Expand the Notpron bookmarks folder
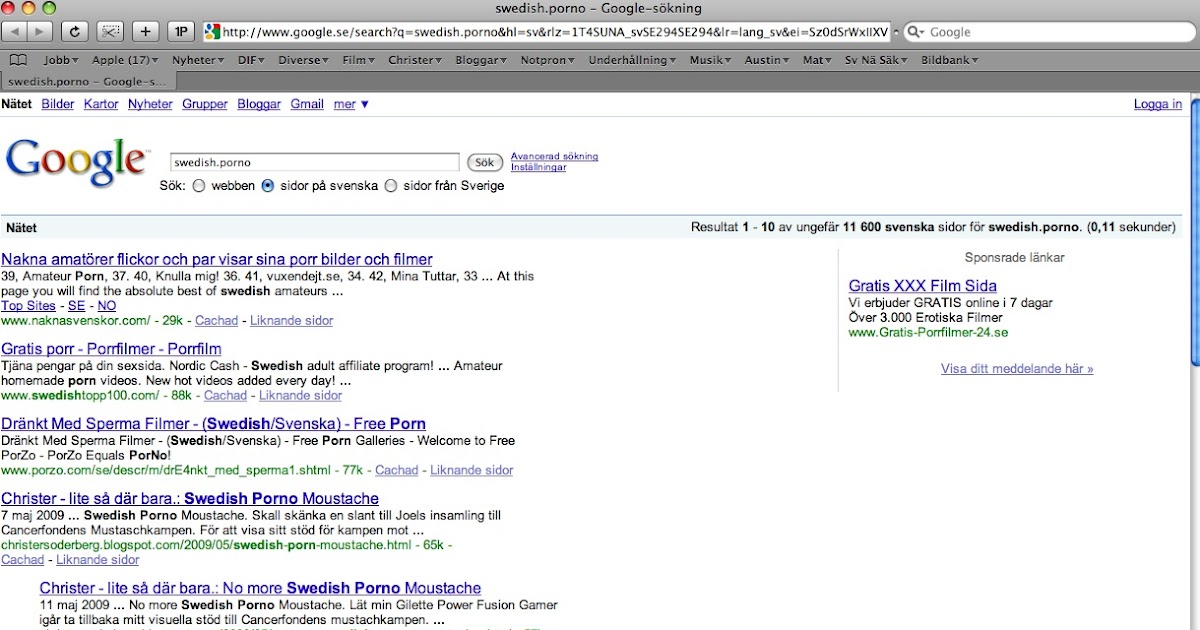 point(549,60)
